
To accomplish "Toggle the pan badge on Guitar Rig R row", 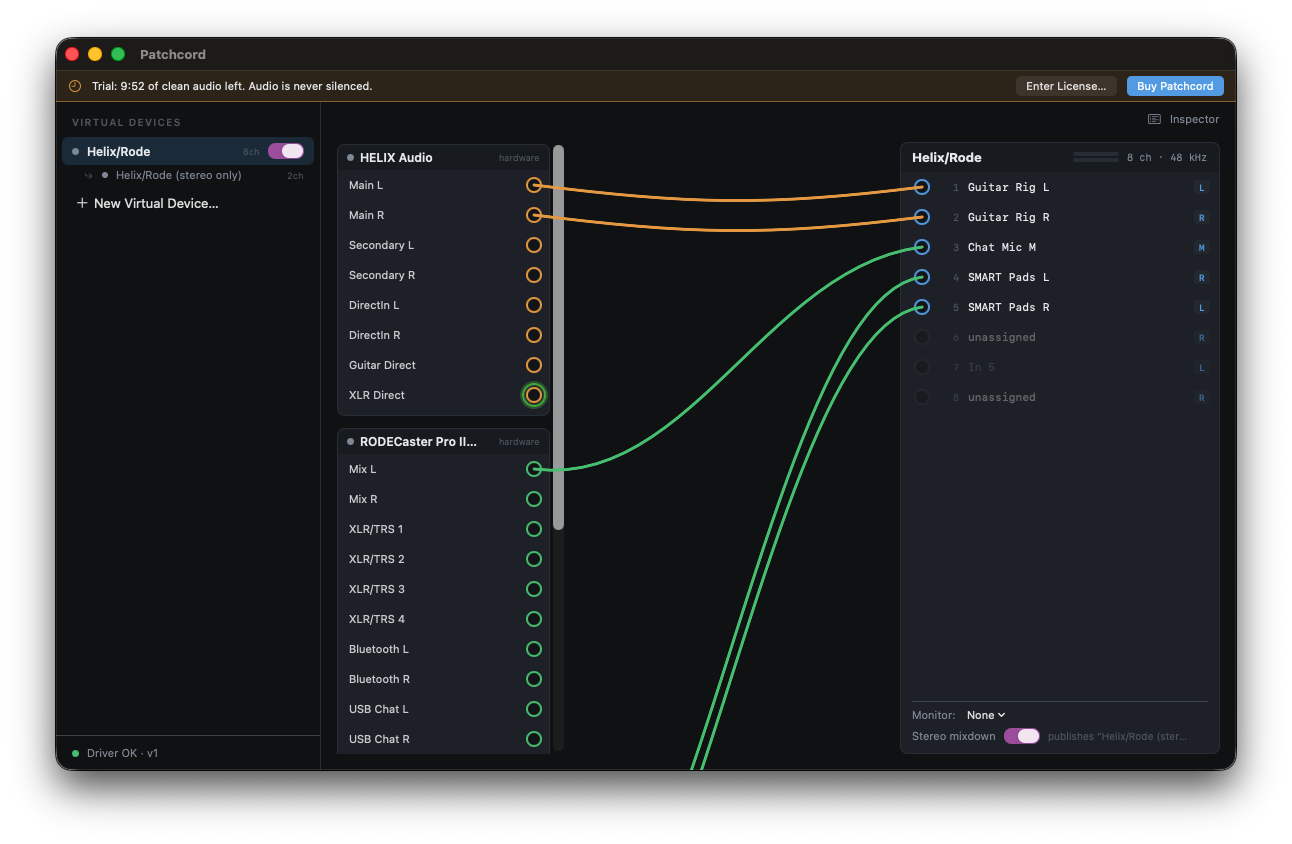I will (x=1202, y=218).
